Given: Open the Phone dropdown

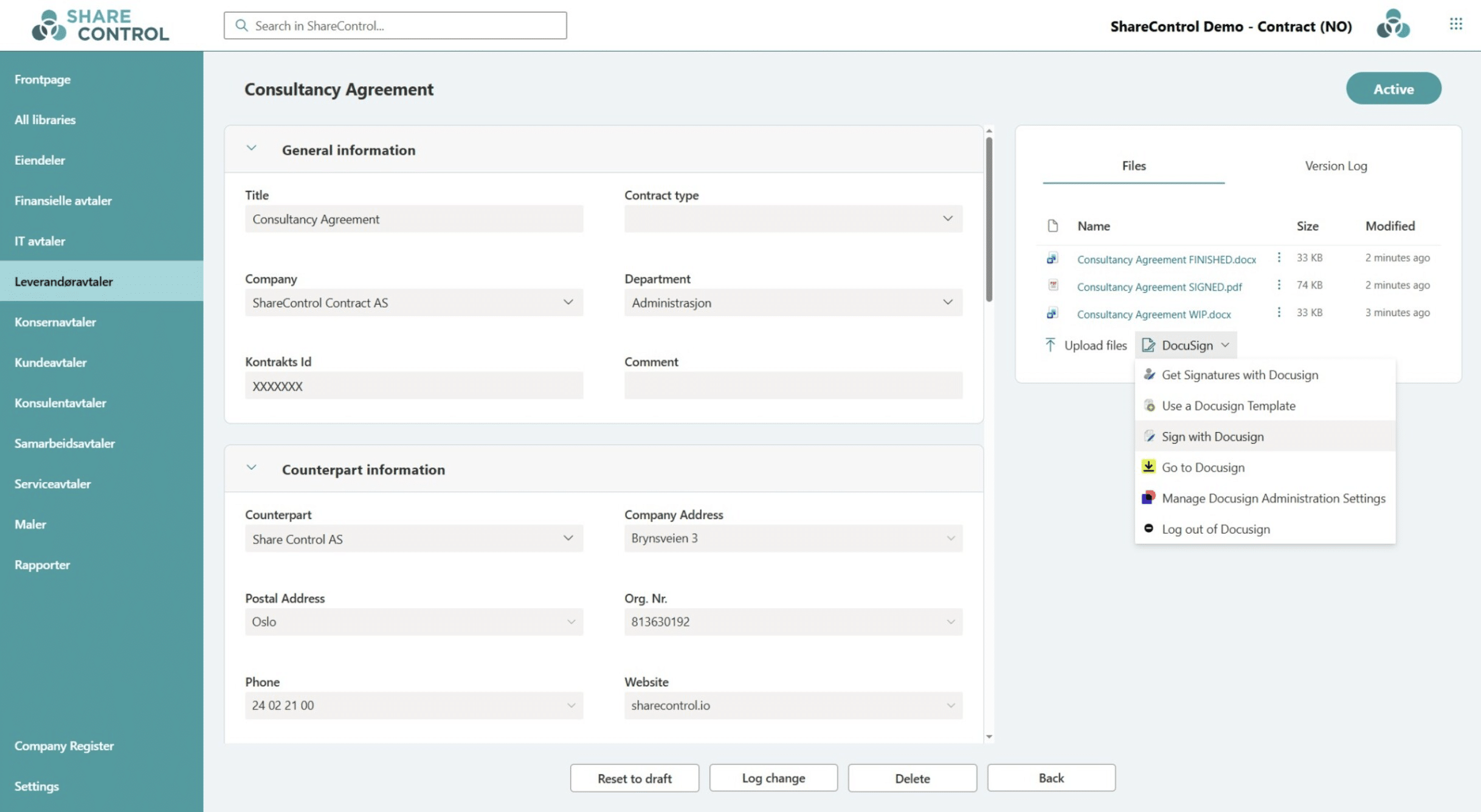Looking at the screenshot, I should click(x=413, y=705).
